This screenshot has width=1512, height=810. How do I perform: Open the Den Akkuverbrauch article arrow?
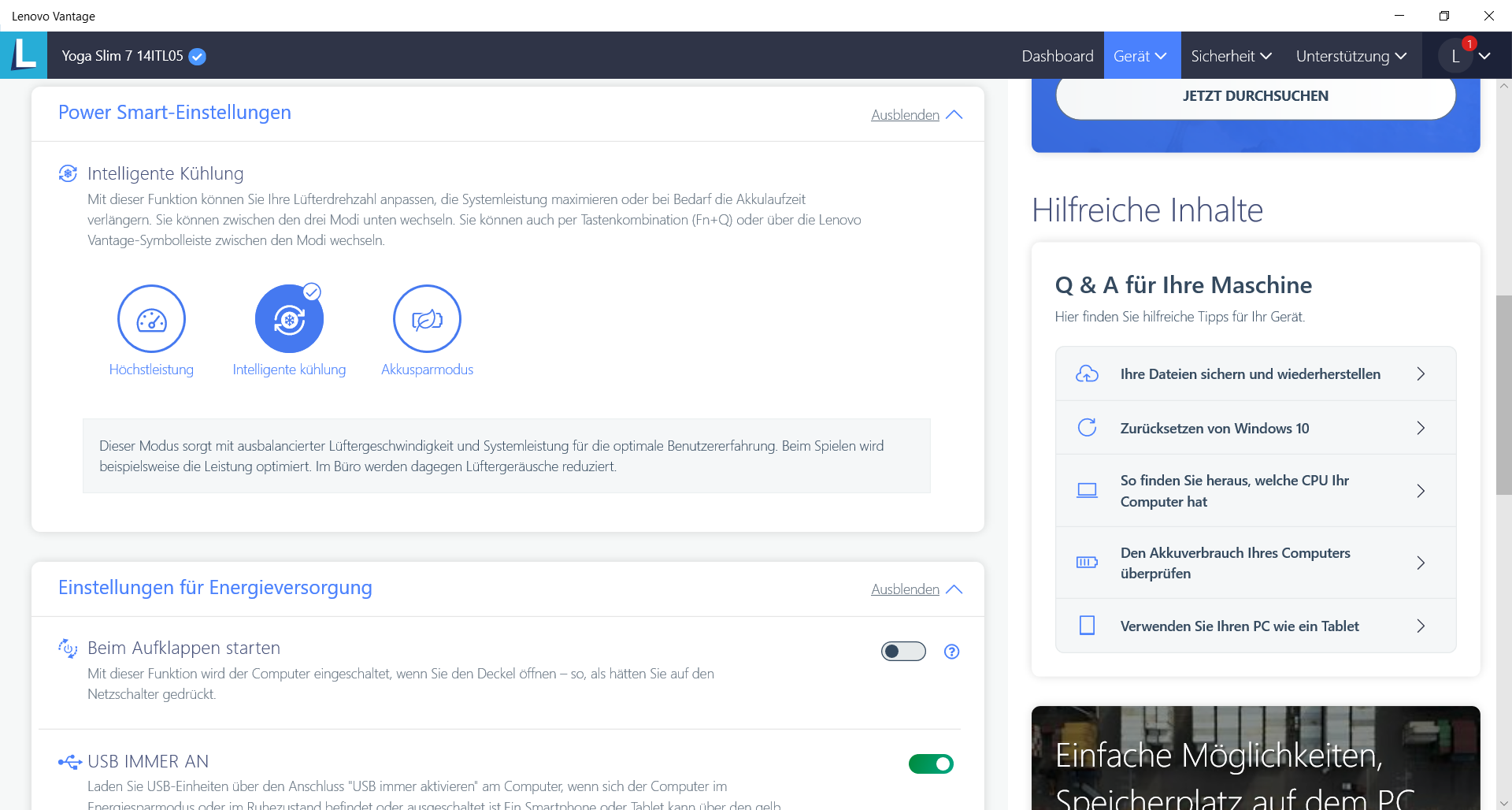1421,563
